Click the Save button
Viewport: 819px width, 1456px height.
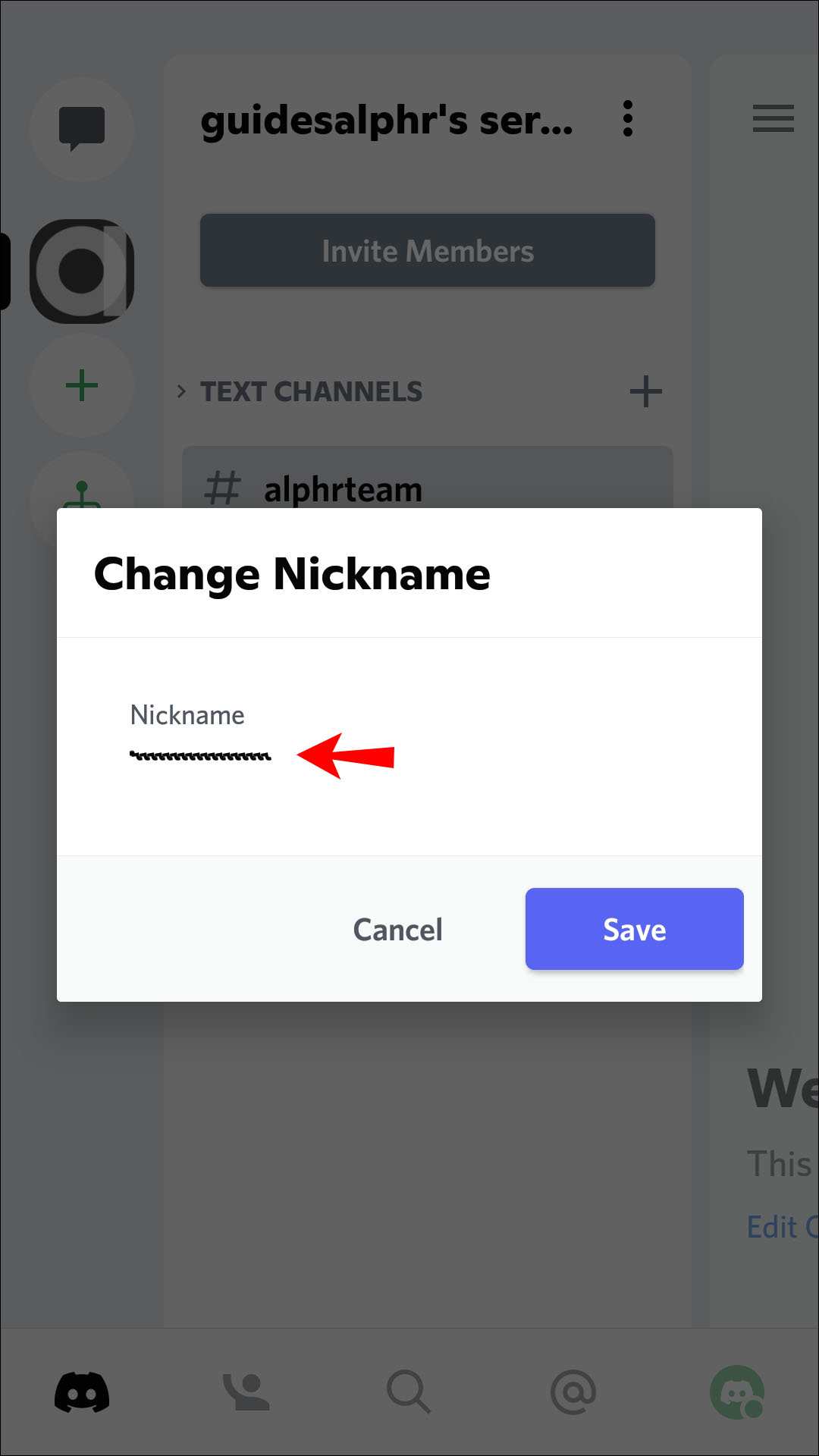(x=634, y=929)
